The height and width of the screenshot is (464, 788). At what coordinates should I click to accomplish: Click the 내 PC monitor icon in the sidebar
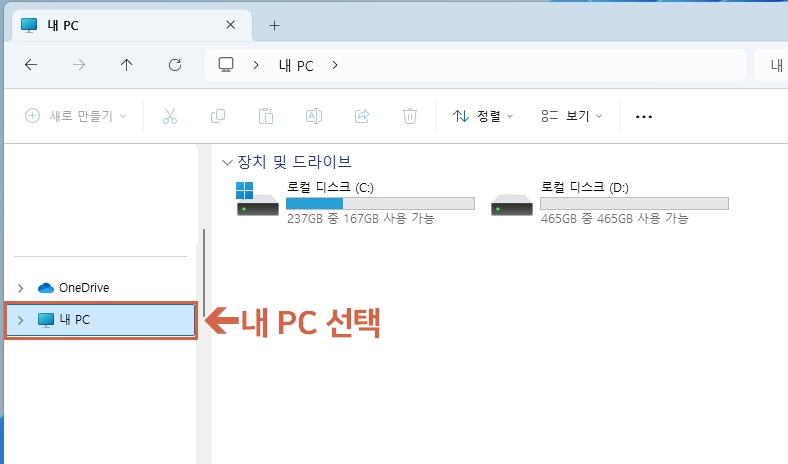tap(46, 320)
